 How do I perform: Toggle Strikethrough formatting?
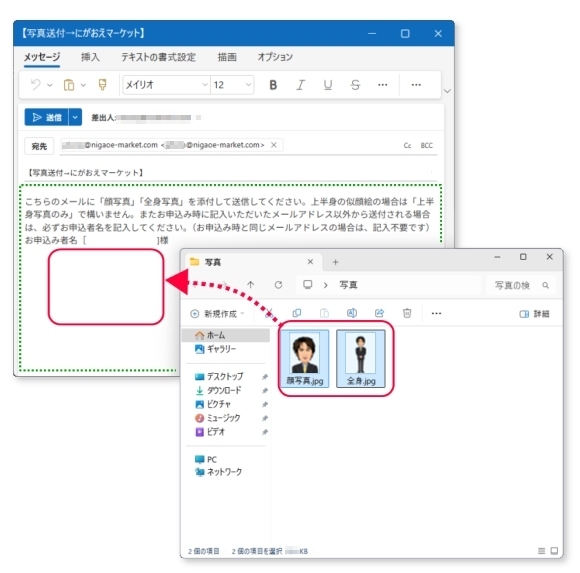point(355,85)
